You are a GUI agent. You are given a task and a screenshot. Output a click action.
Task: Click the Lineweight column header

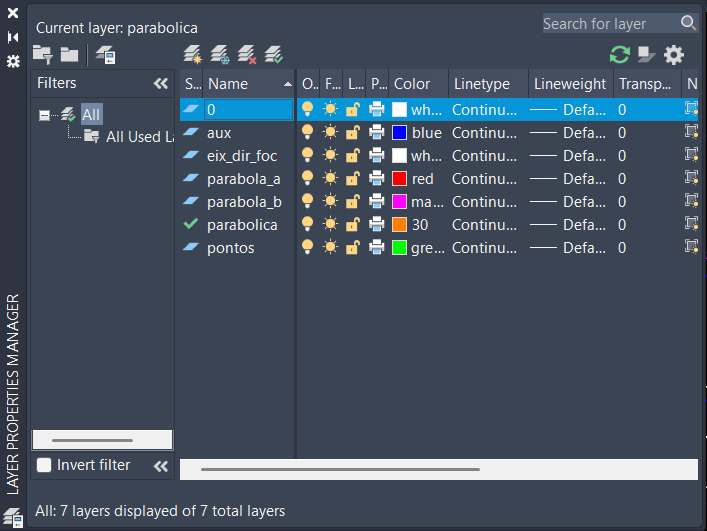point(569,84)
